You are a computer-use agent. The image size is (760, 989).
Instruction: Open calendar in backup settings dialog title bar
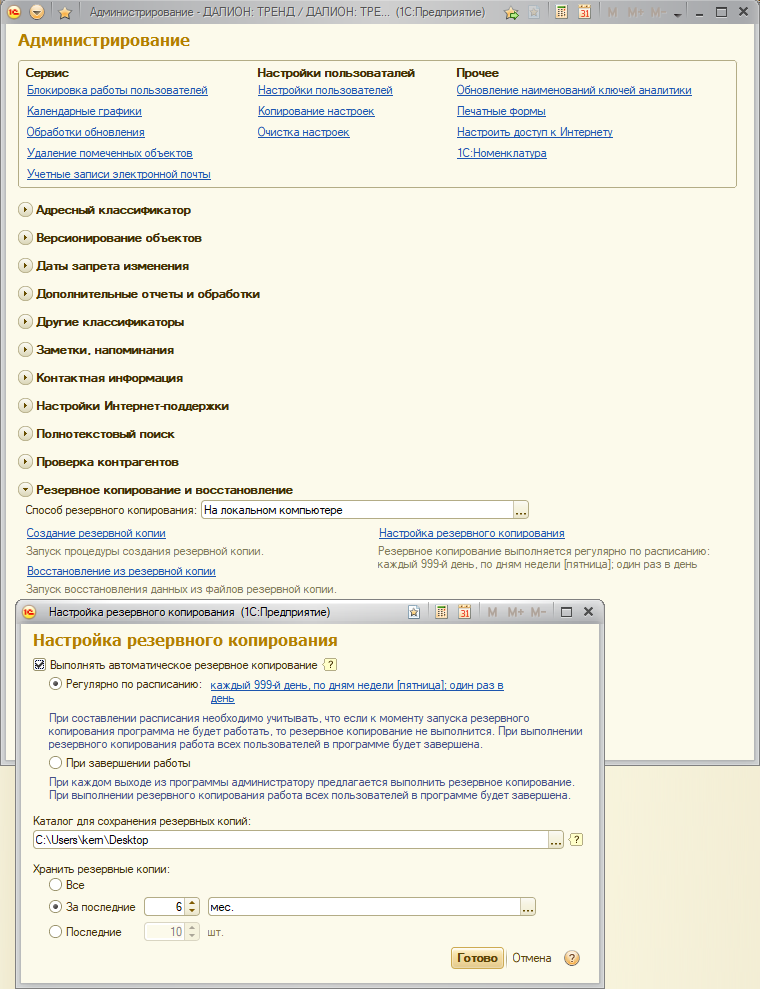464,612
